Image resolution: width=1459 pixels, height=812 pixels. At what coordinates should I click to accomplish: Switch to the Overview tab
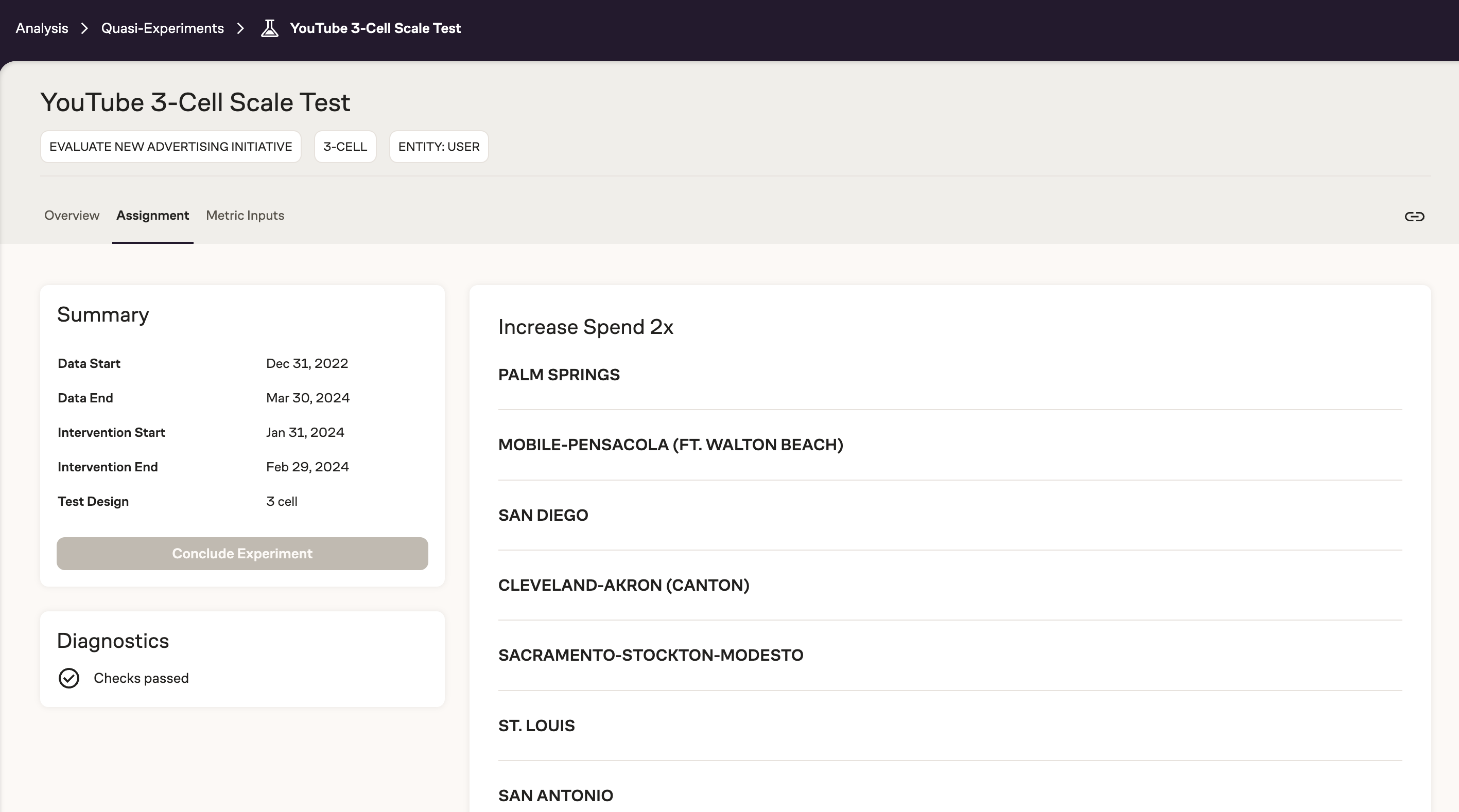tap(72, 215)
